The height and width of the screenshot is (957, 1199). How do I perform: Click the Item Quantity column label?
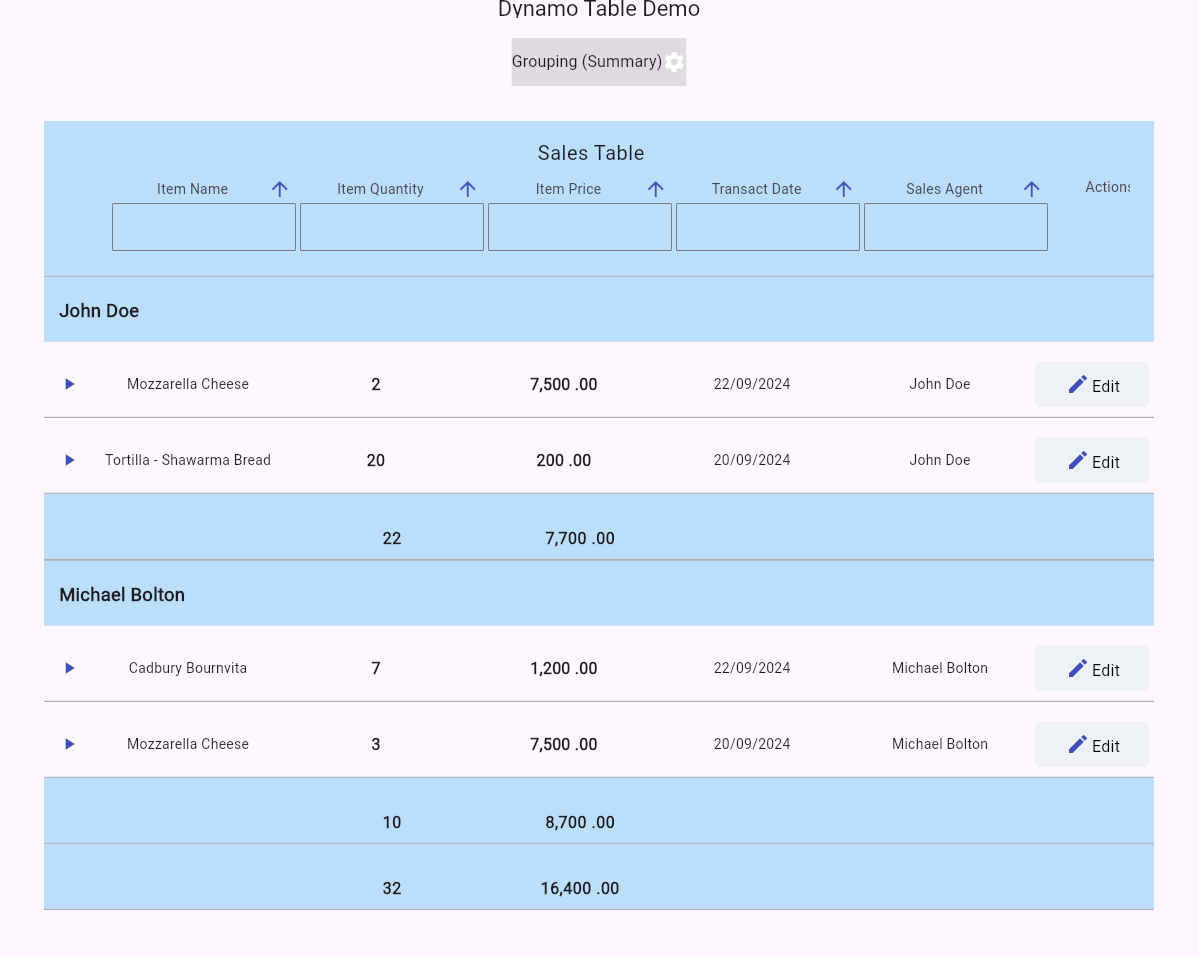[380, 189]
